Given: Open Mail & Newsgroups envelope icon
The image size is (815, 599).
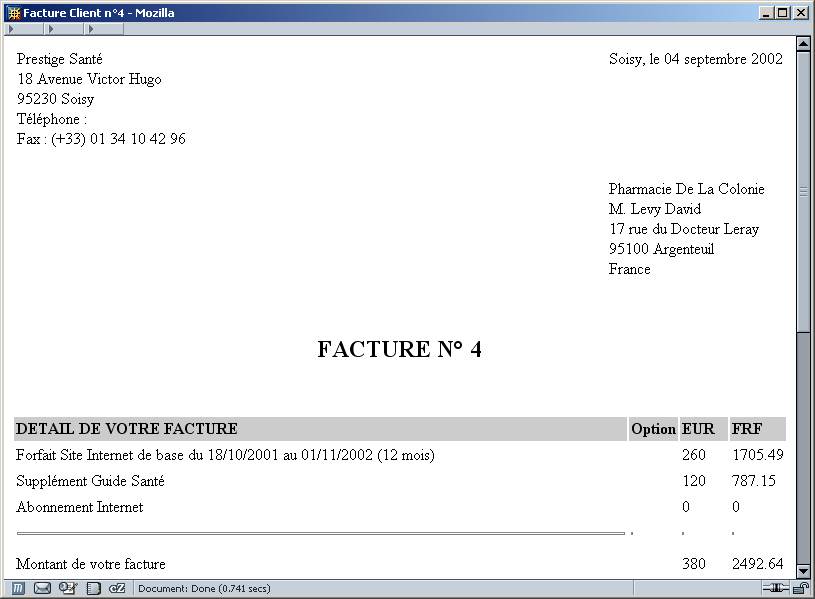Looking at the screenshot, I should tap(42, 588).
